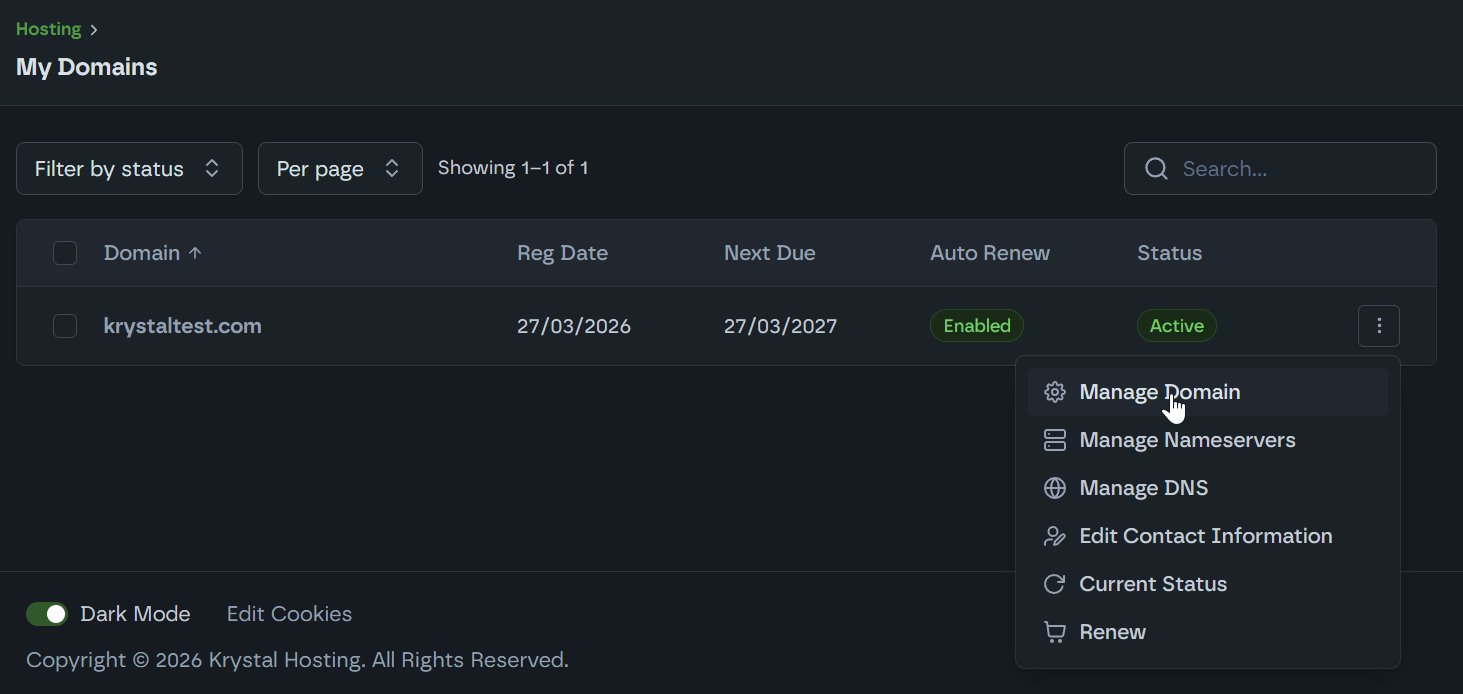Click the globe icon beside Manage DNS

(x=1054, y=488)
